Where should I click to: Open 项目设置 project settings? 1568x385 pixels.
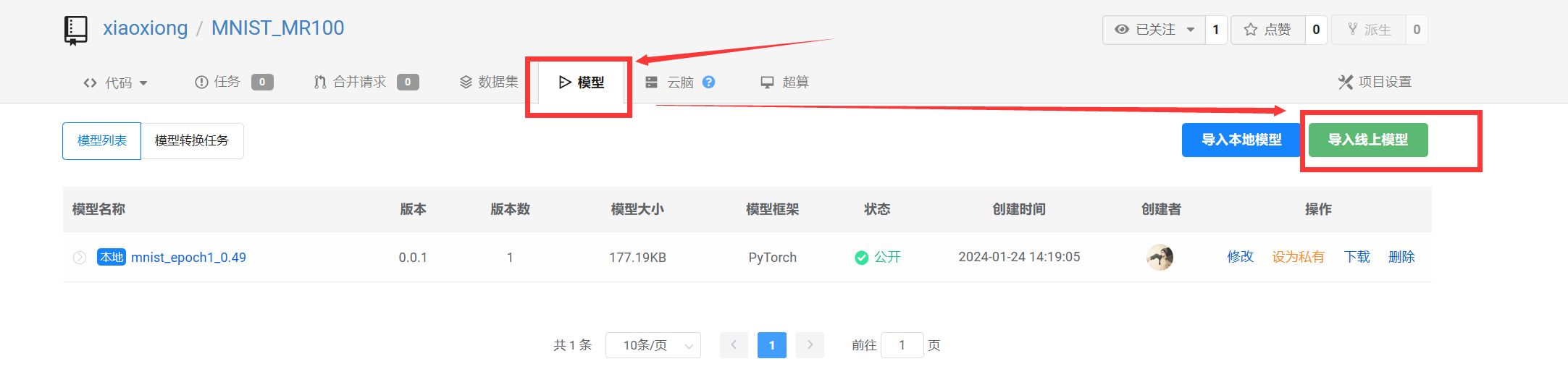point(1375,82)
